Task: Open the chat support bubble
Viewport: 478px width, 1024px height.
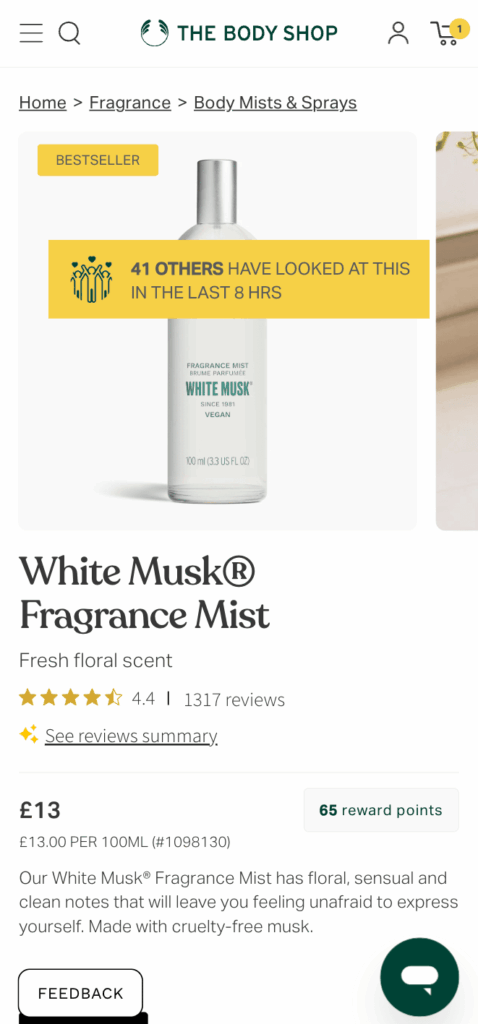Action: coord(419,976)
